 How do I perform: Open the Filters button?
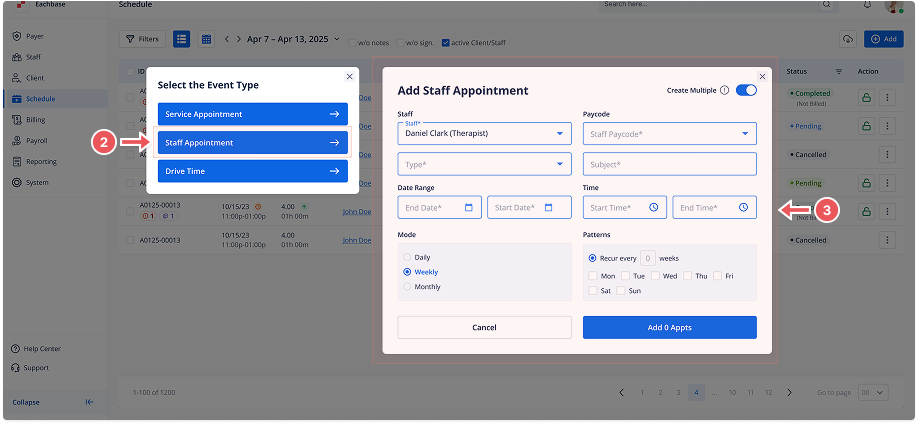pos(142,39)
